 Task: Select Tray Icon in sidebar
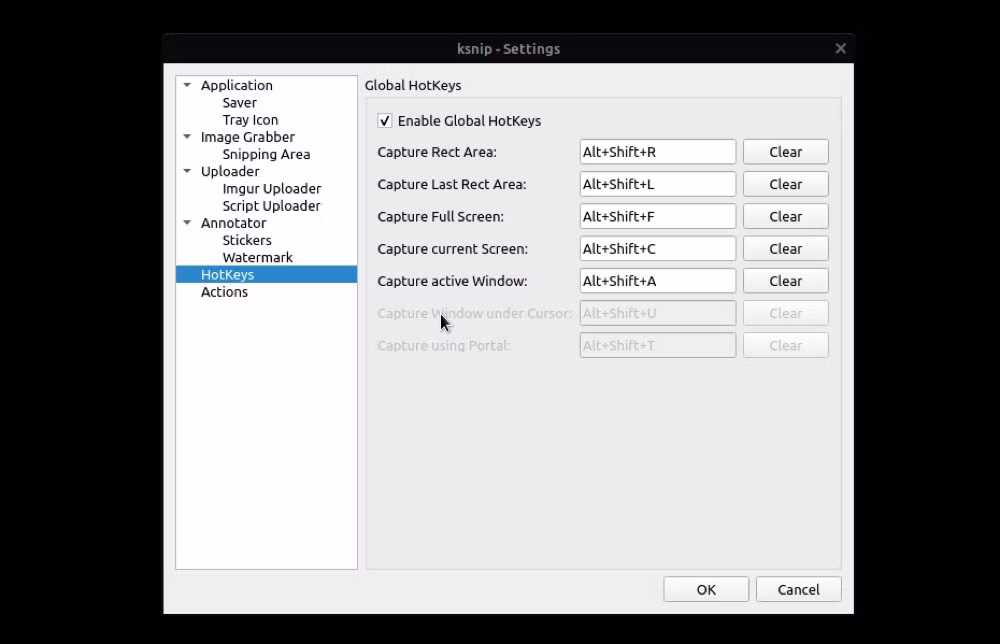250,120
